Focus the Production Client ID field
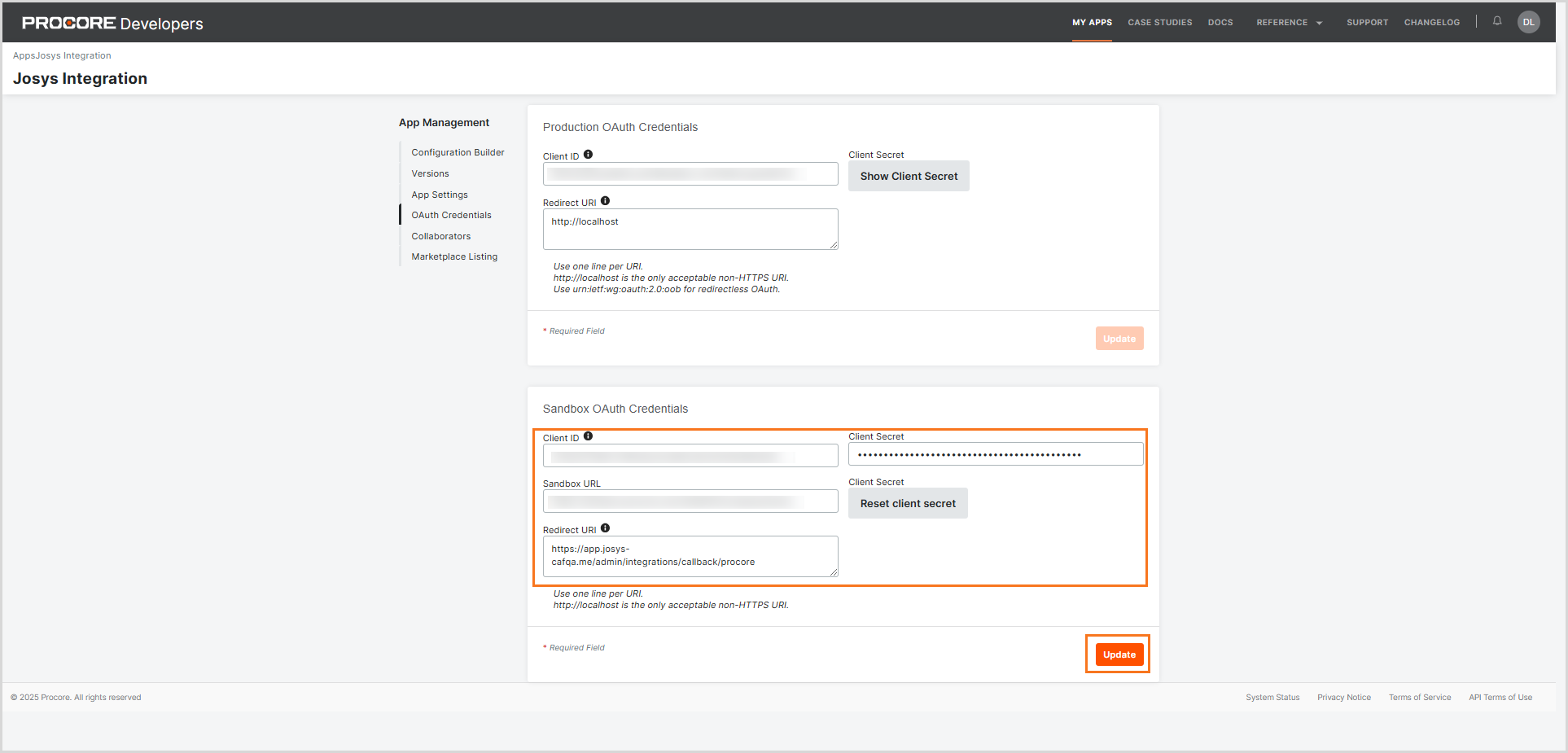The height and width of the screenshot is (753, 1568). 690,174
